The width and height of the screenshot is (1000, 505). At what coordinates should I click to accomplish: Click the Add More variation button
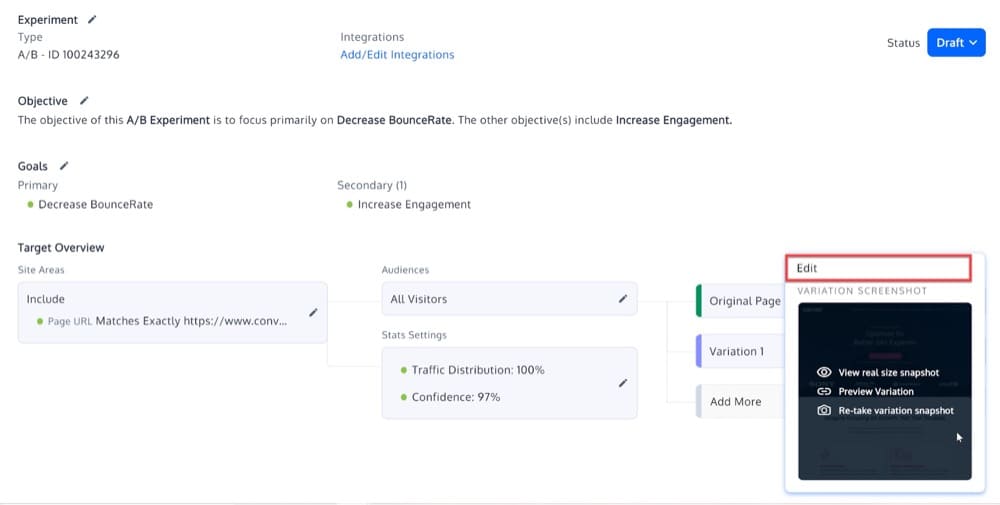tap(736, 402)
